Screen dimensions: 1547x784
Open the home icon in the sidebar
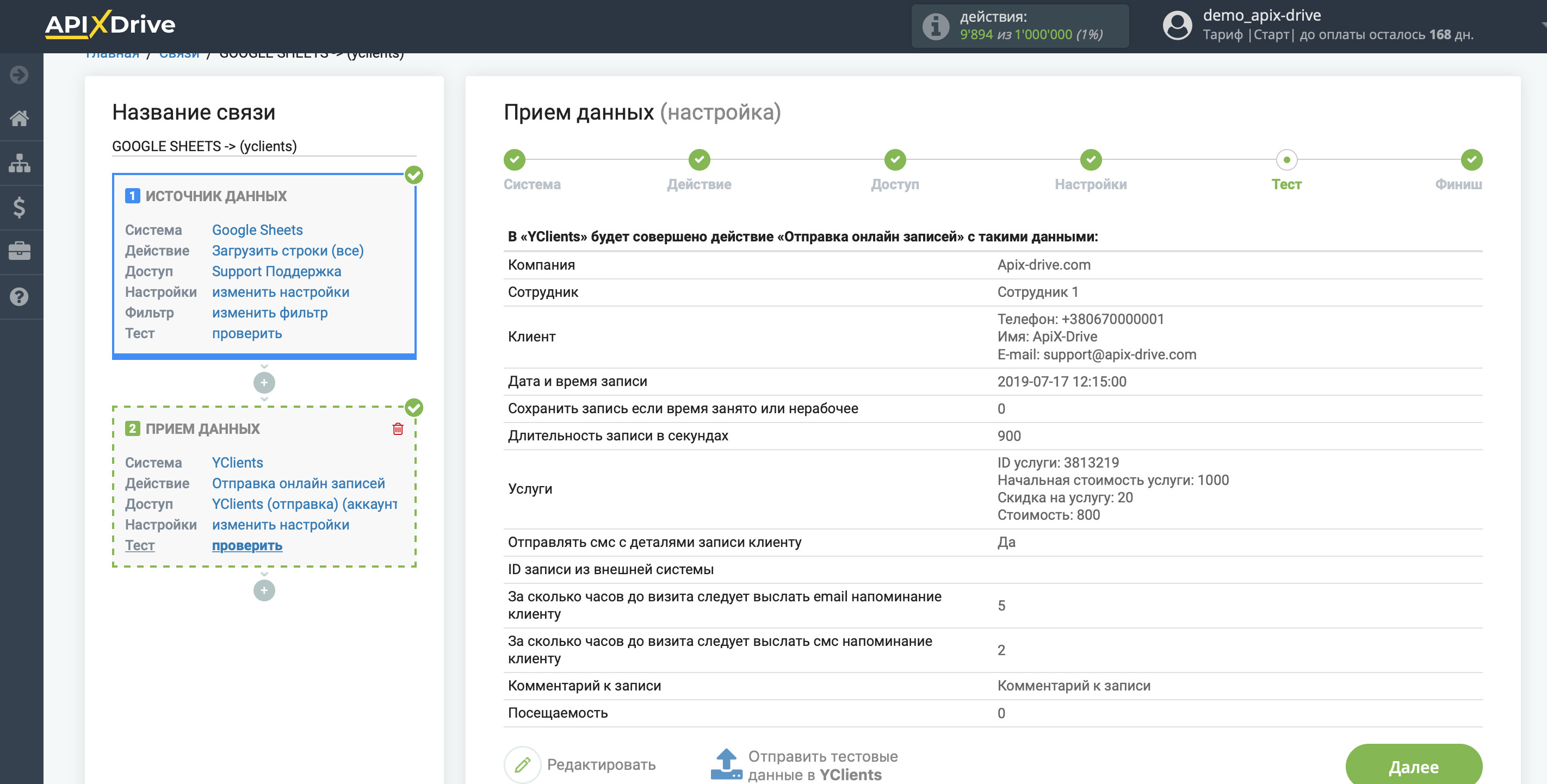19,119
